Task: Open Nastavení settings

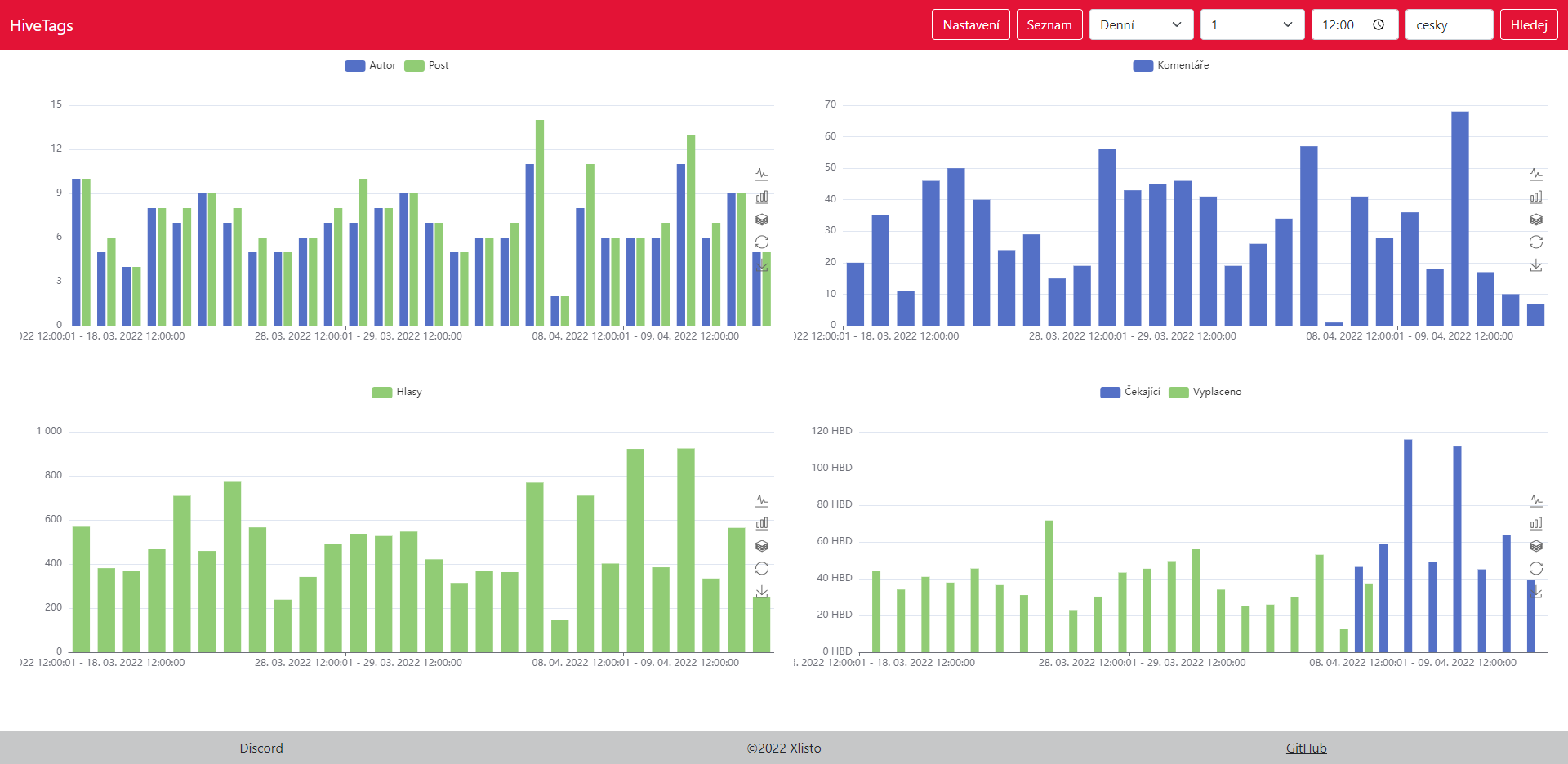Action: coord(971,24)
